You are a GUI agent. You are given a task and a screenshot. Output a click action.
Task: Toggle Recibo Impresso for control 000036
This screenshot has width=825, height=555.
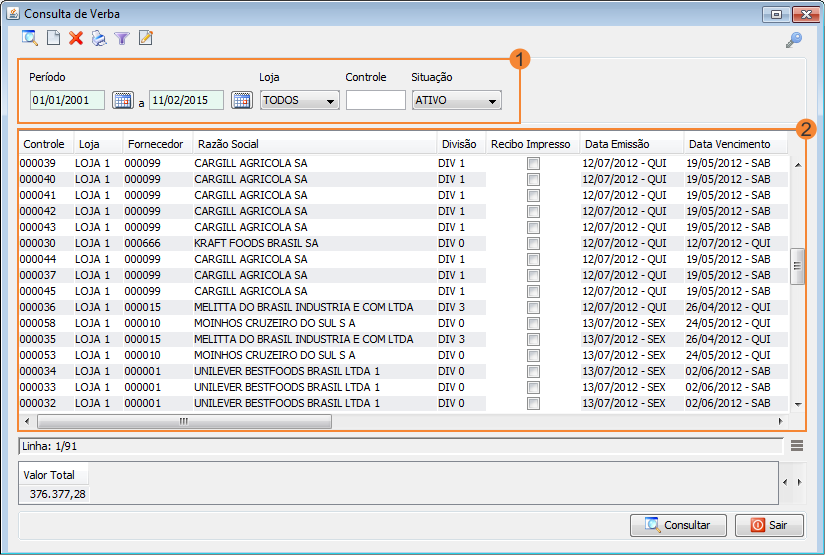point(533,307)
